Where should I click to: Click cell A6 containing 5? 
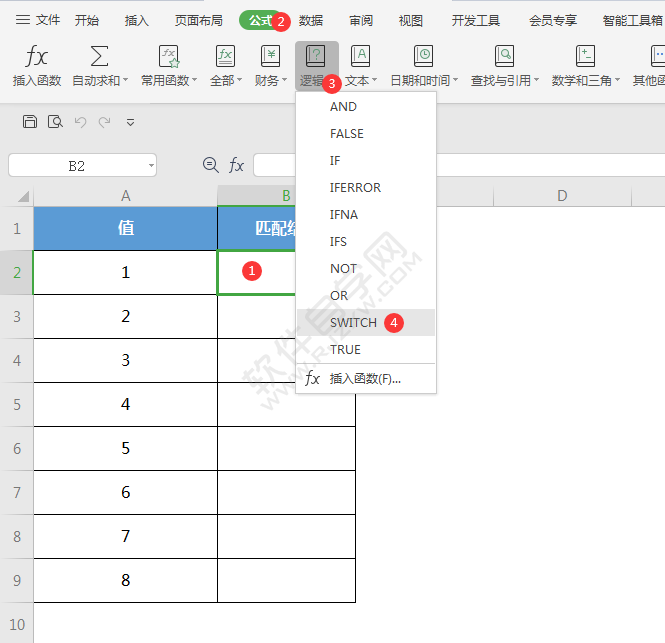(126, 448)
